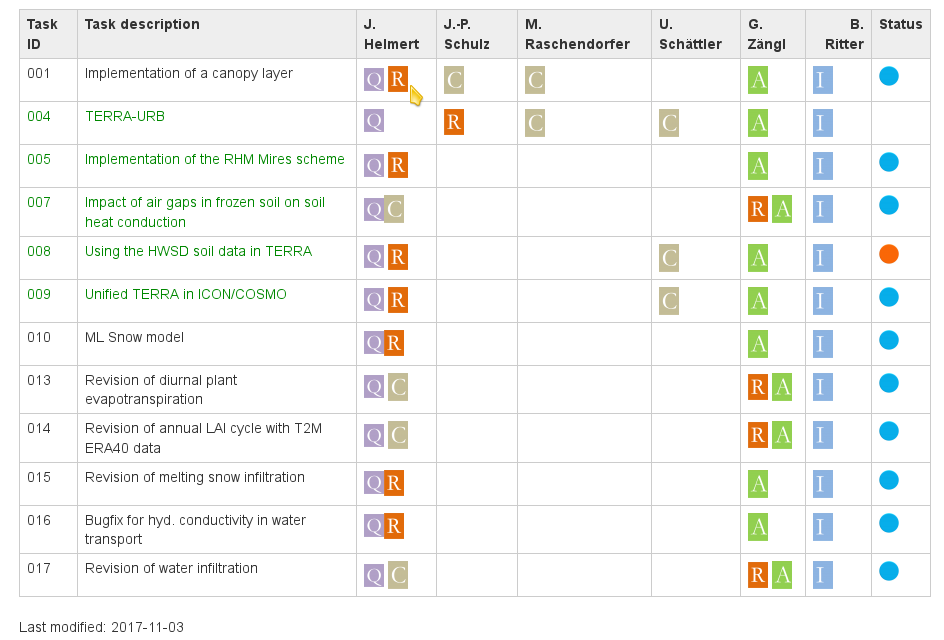Click the C badge in row 001 under Raschendorfer

535,80
